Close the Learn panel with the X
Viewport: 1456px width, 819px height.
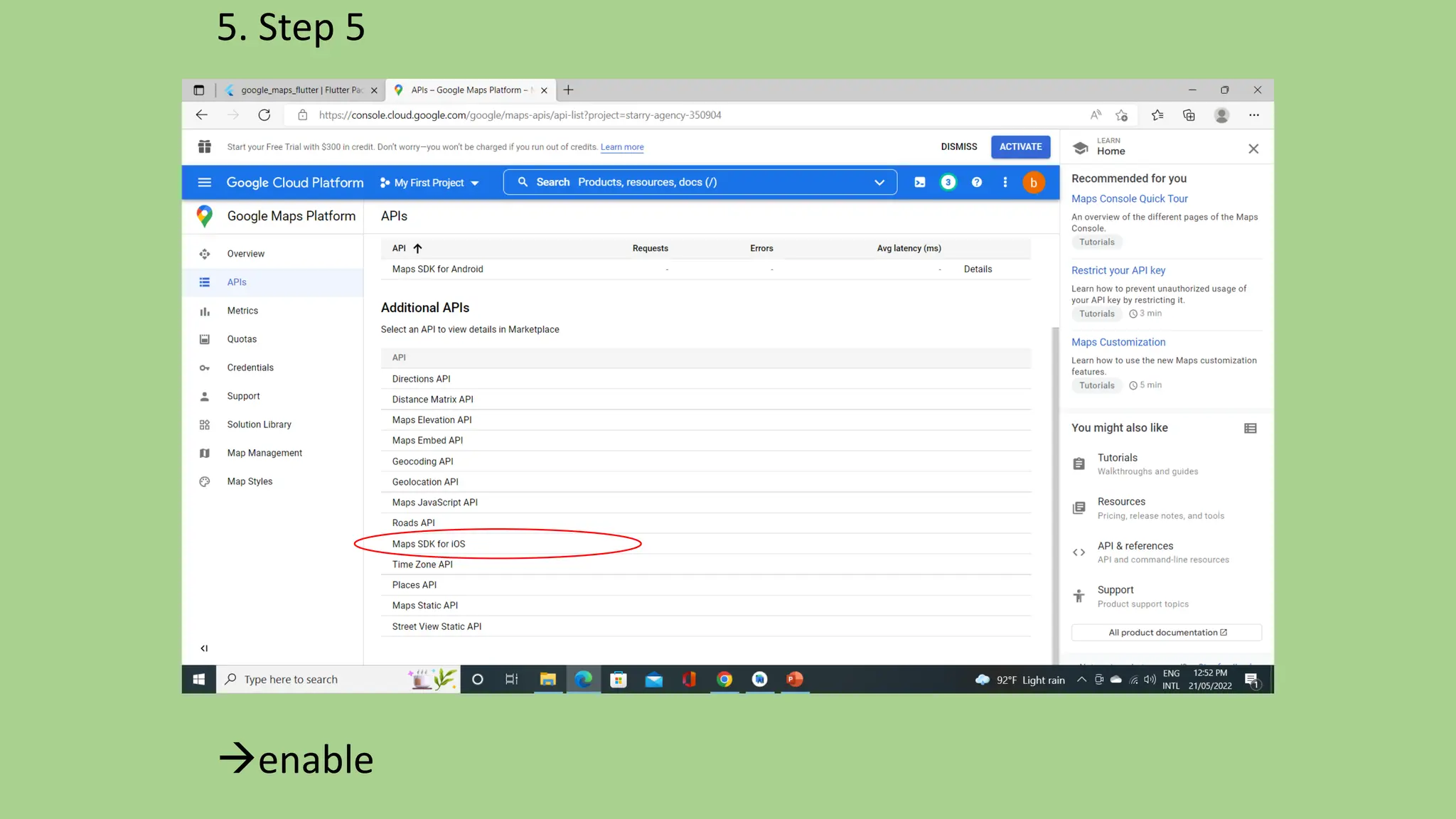click(x=1253, y=149)
